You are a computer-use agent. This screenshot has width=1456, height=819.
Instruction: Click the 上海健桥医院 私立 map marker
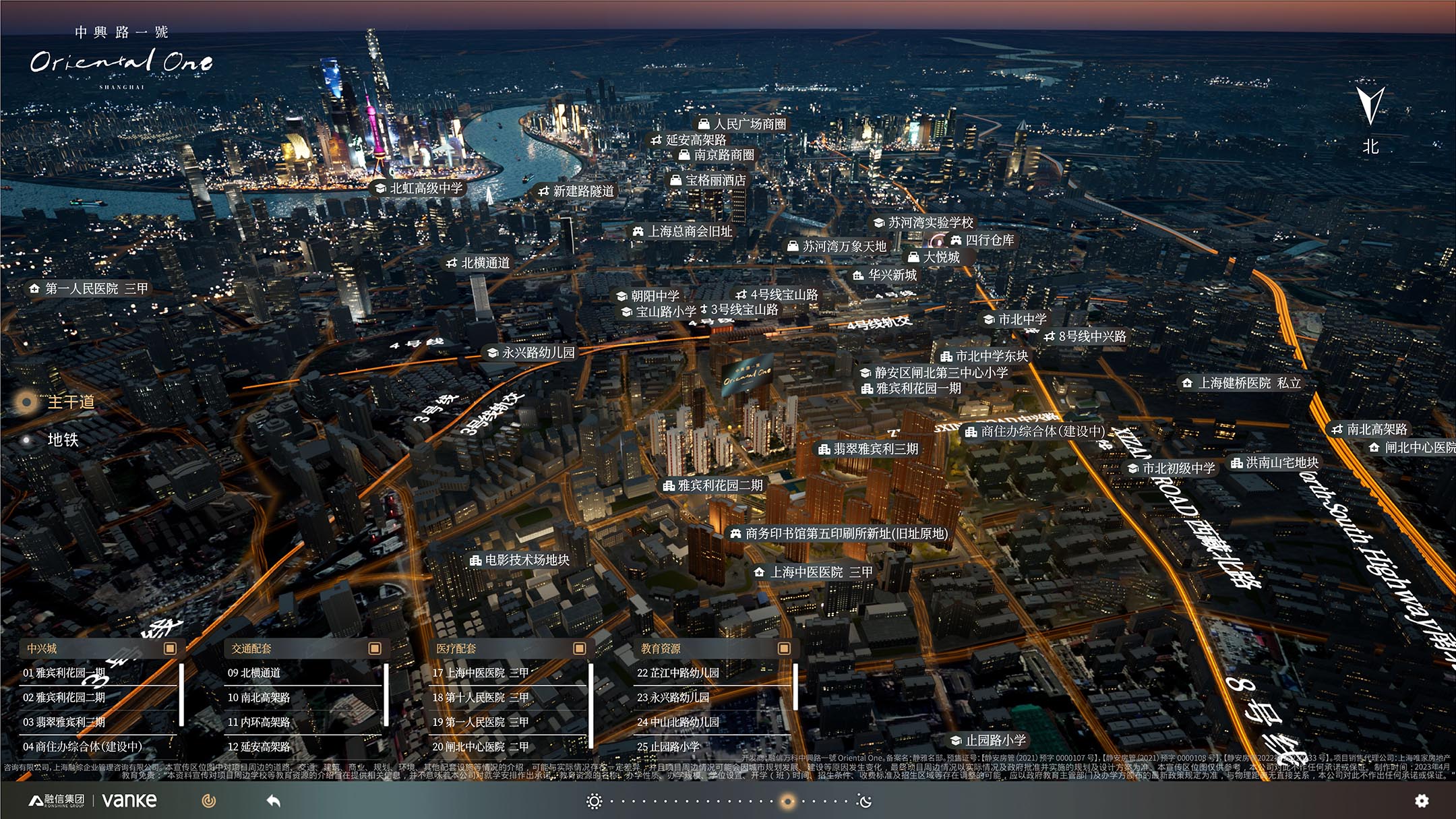pos(1242,383)
